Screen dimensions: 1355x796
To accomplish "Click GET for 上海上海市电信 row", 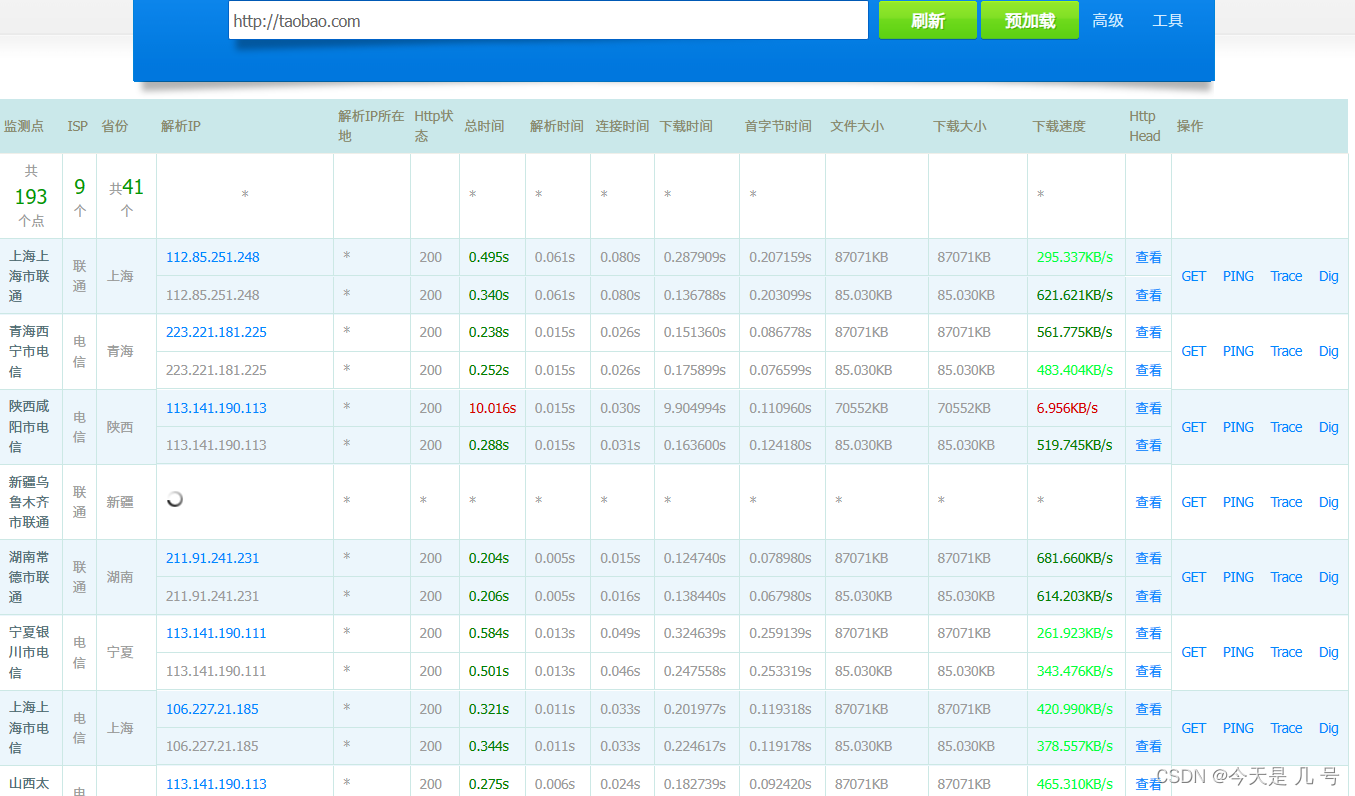I will [1194, 728].
